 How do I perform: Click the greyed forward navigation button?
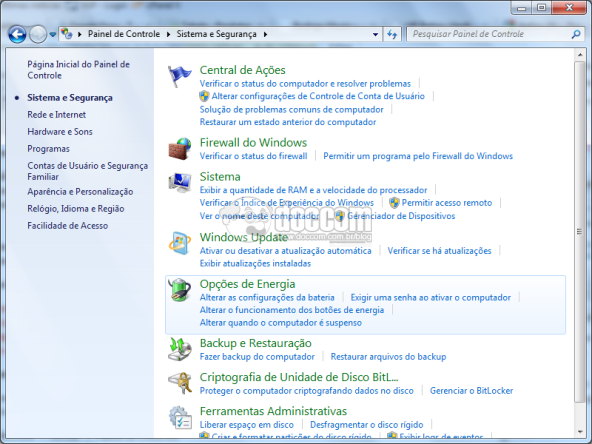38,34
